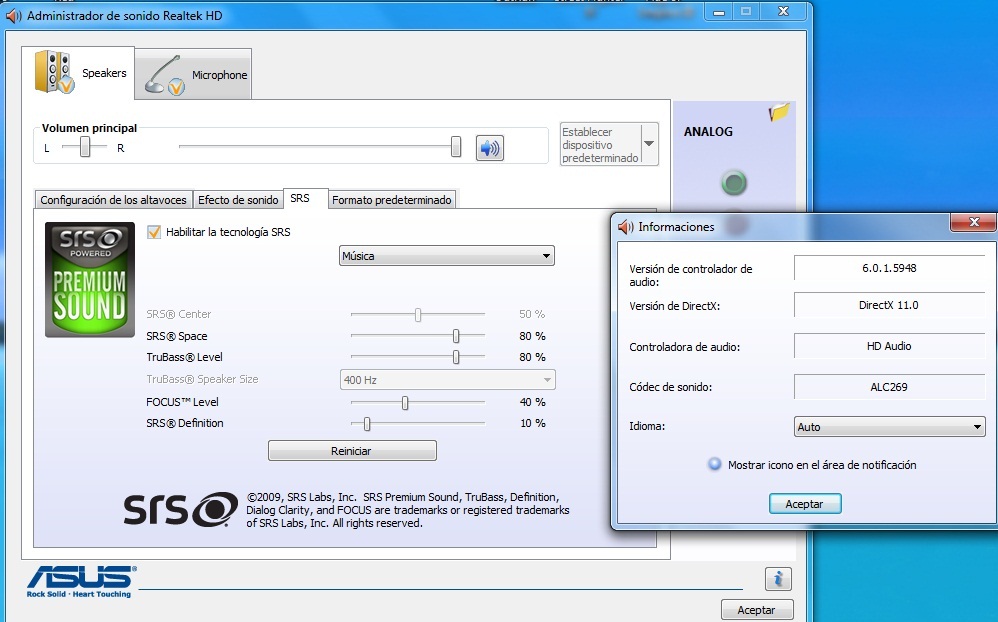Screen dimensions: 998x622
Task: Click the large SRS logo in the trademark notice
Action: (180, 509)
